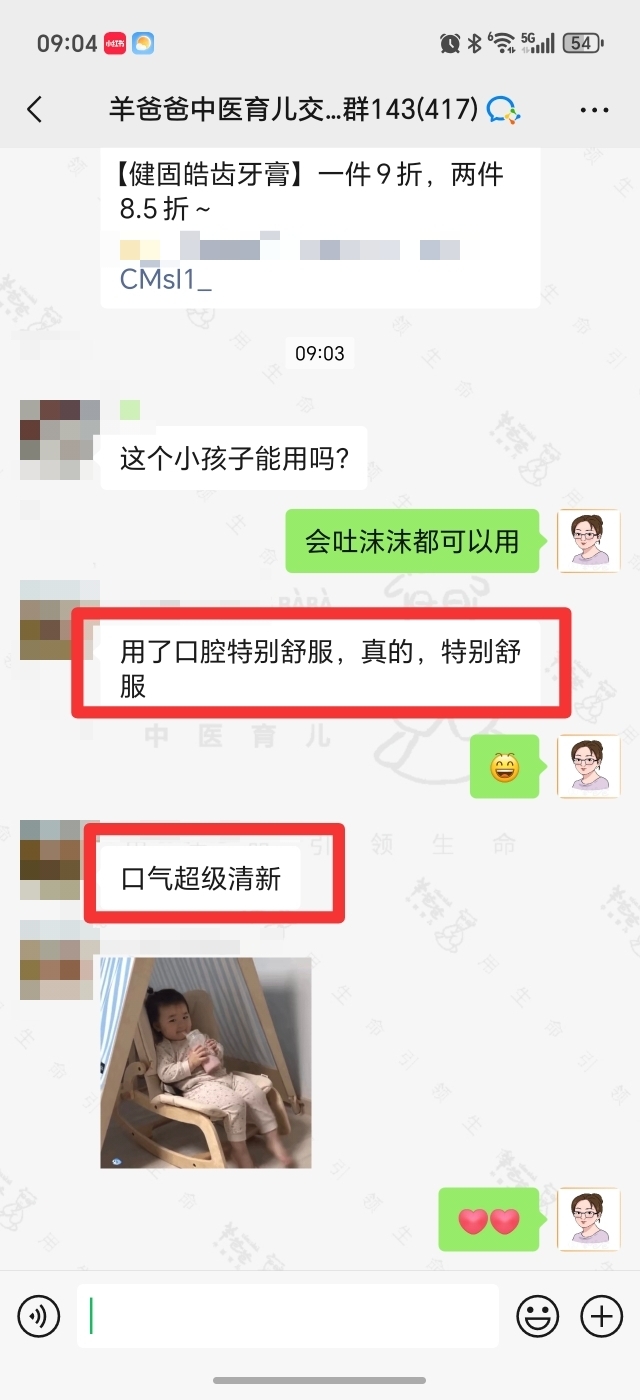Viewport: 640px width, 1400px height.
Task: Open the three-dot chat menu
Action: pos(594,110)
